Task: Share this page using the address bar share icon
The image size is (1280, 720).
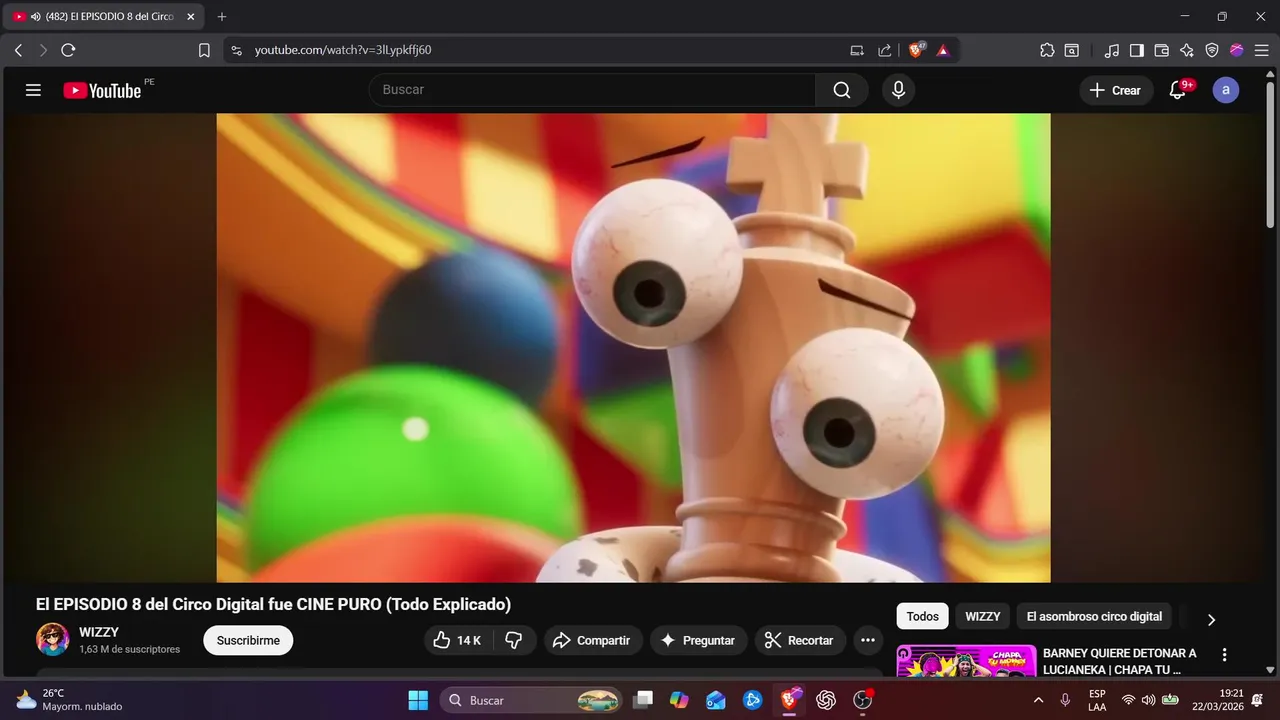Action: point(885,50)
